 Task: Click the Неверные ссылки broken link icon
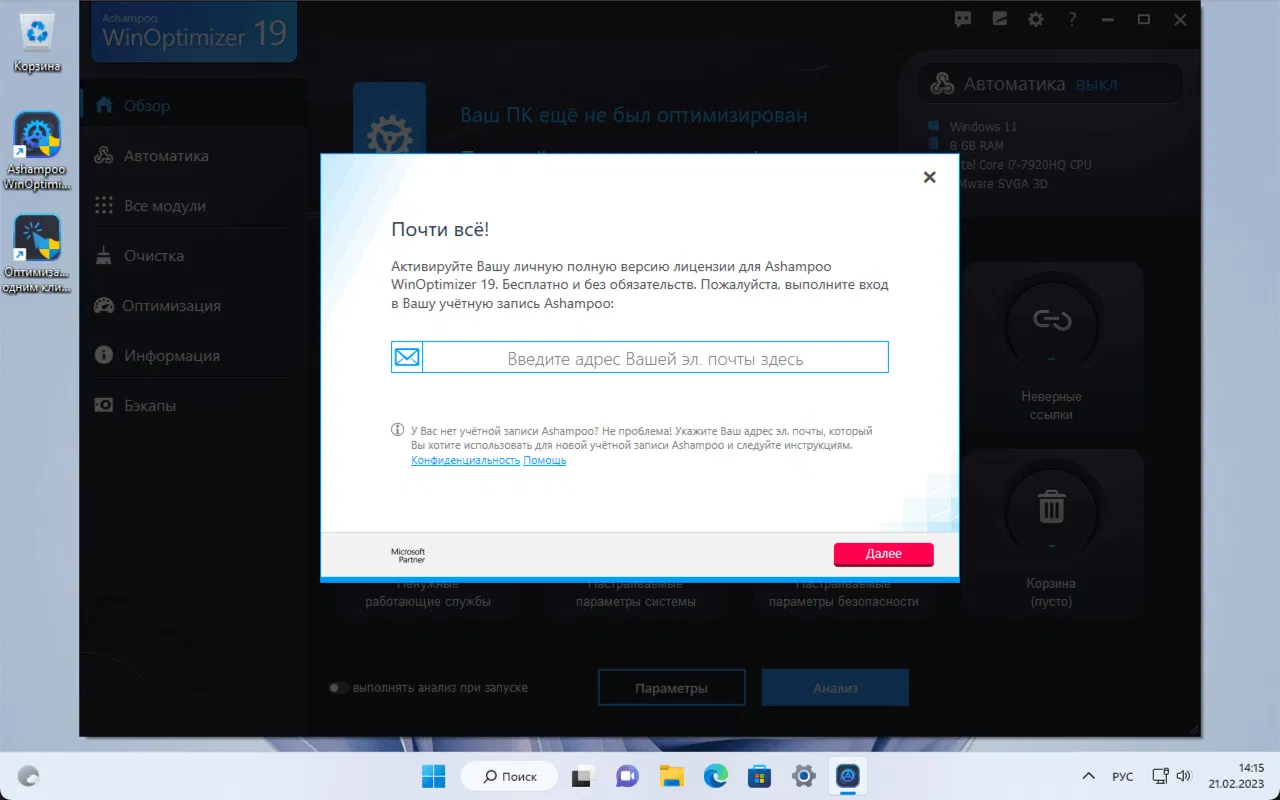coord(1051,320)
